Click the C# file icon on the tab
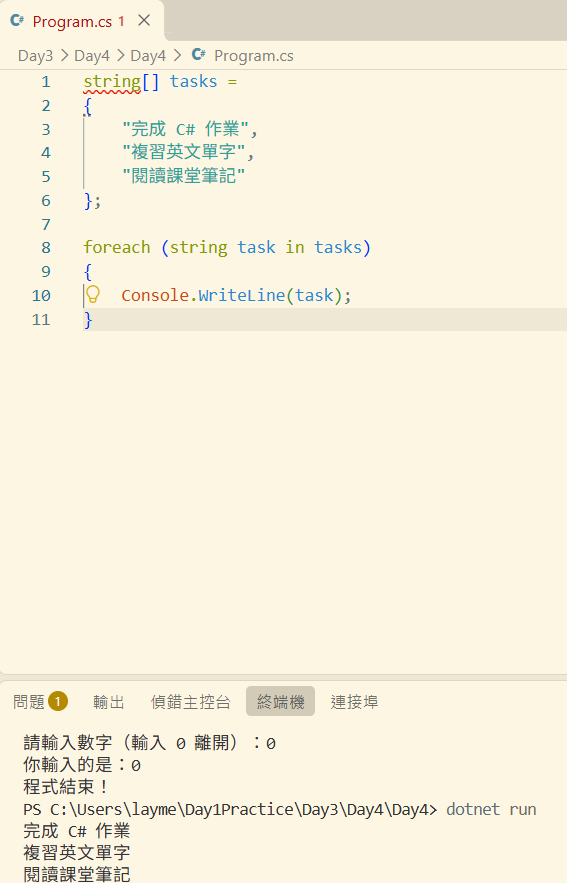The height and width of the screenshot is (883, 567). [x=17, y=21]
